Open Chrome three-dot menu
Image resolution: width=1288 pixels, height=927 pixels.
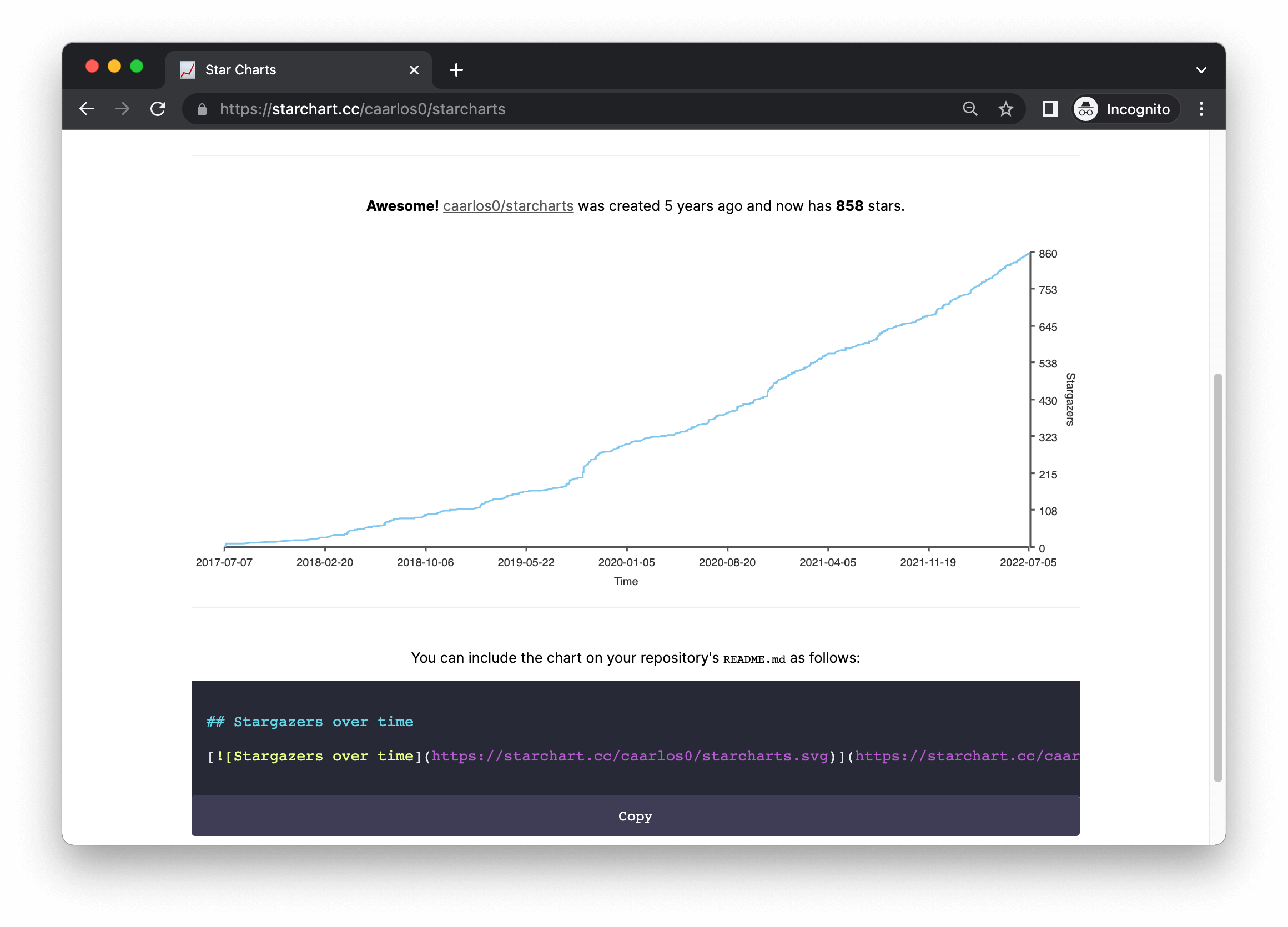[x=1201, y=109]
